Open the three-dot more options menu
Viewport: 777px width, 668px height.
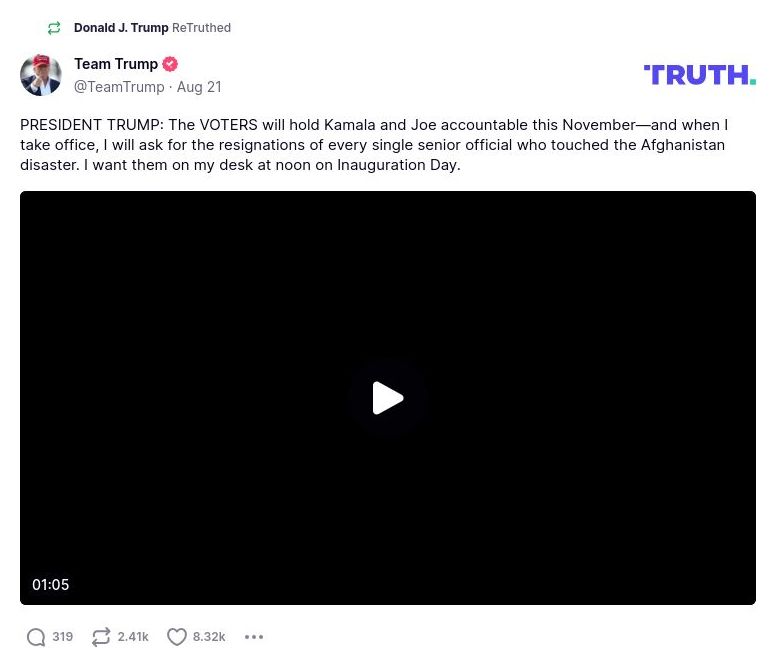pyautogui.click(x=254, y=637)
